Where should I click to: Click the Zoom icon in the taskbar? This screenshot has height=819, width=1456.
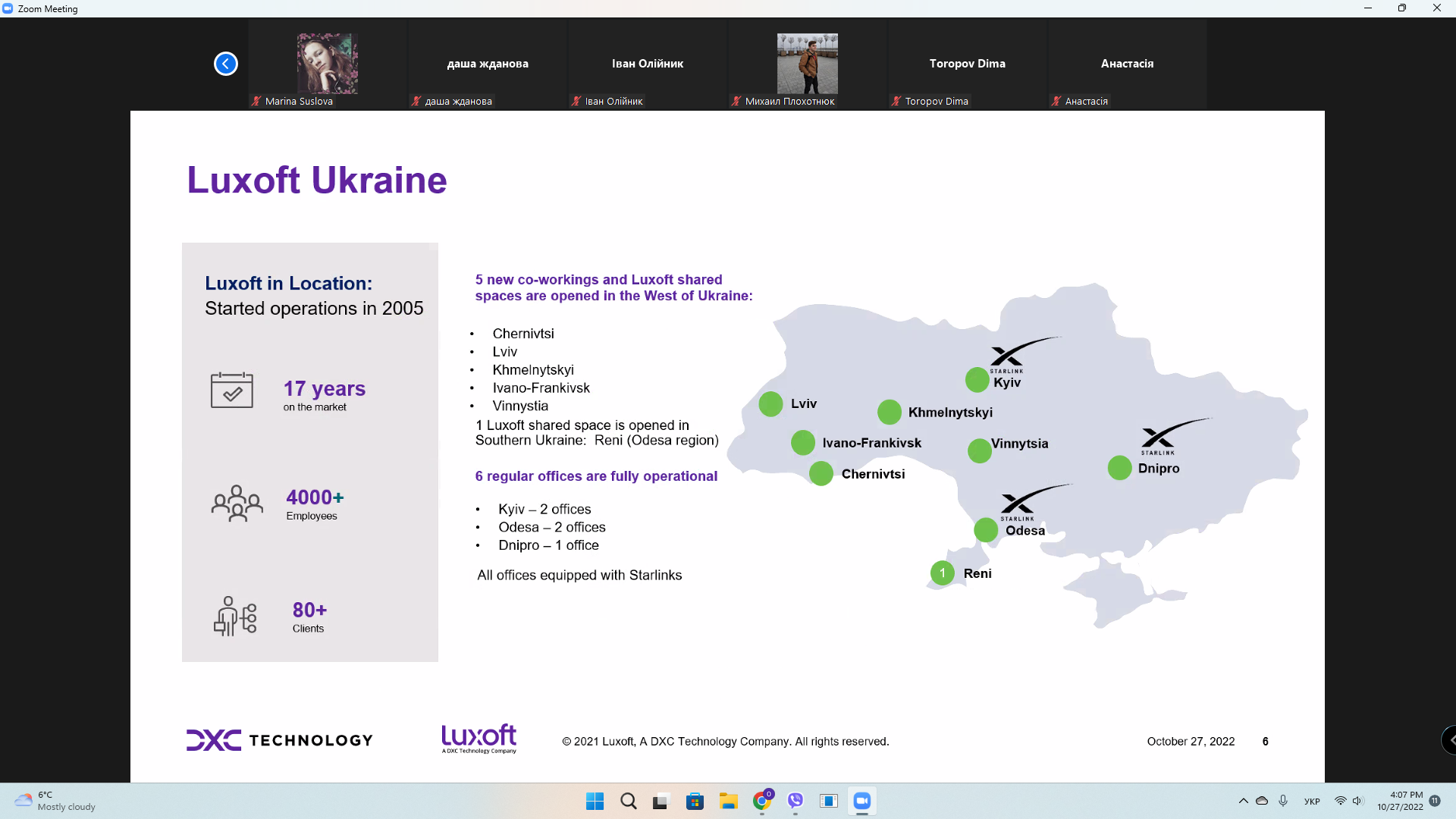point(862,801)
